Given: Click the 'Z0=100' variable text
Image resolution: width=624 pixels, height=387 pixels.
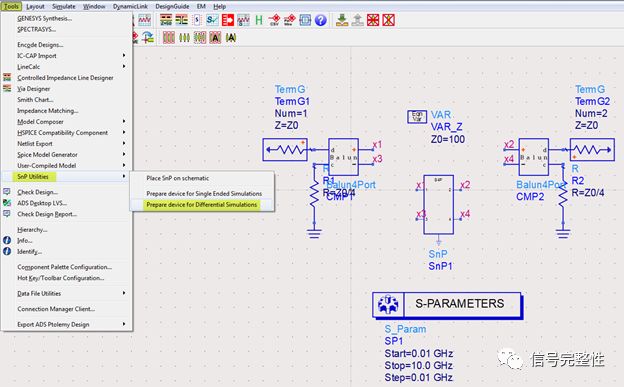Looking at the screenshot, I should point(448,139).
